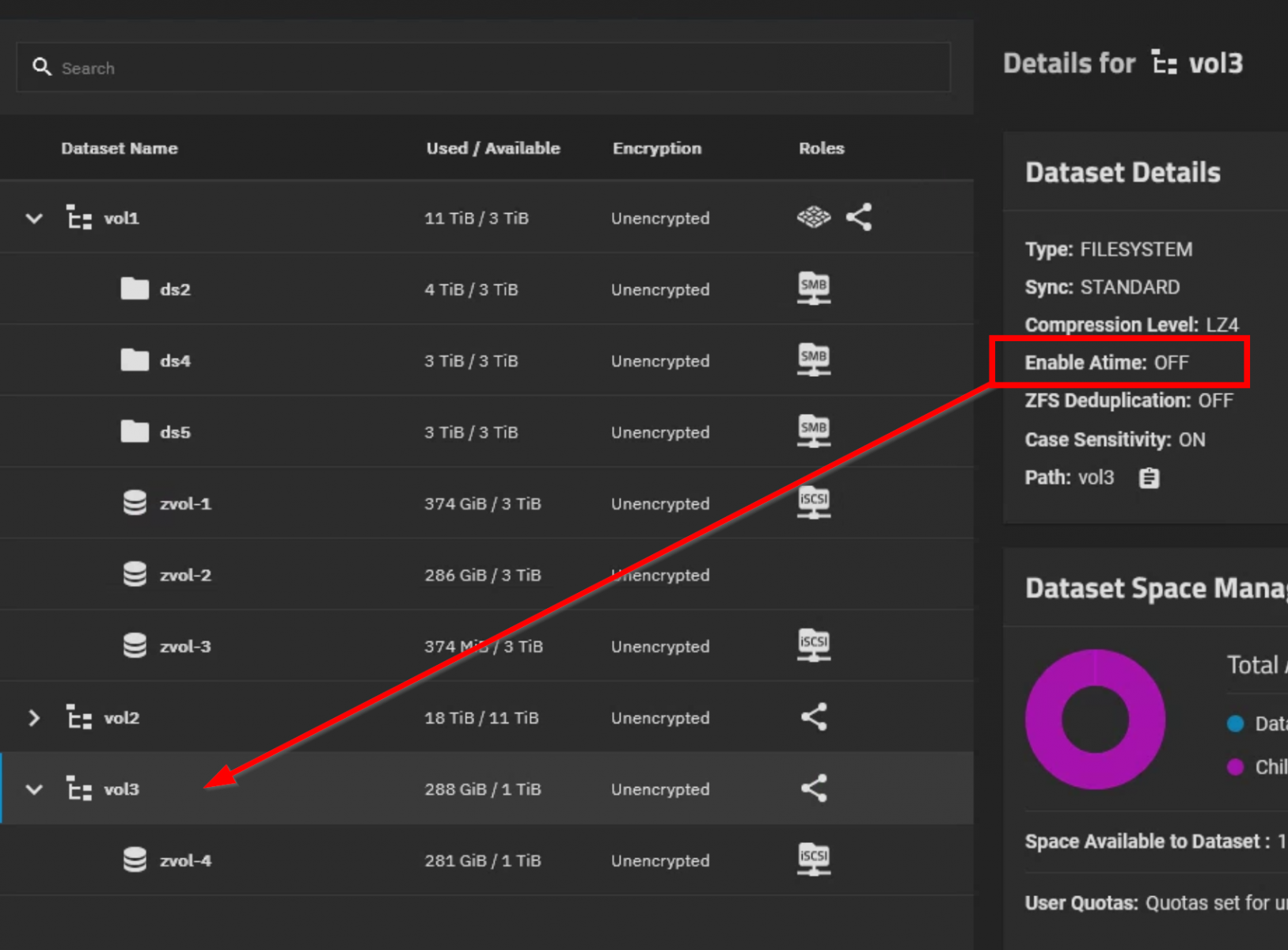Select the vol2 dataset name
Viewport: 1288px width, 950px height.
click(x=121, y=718)
